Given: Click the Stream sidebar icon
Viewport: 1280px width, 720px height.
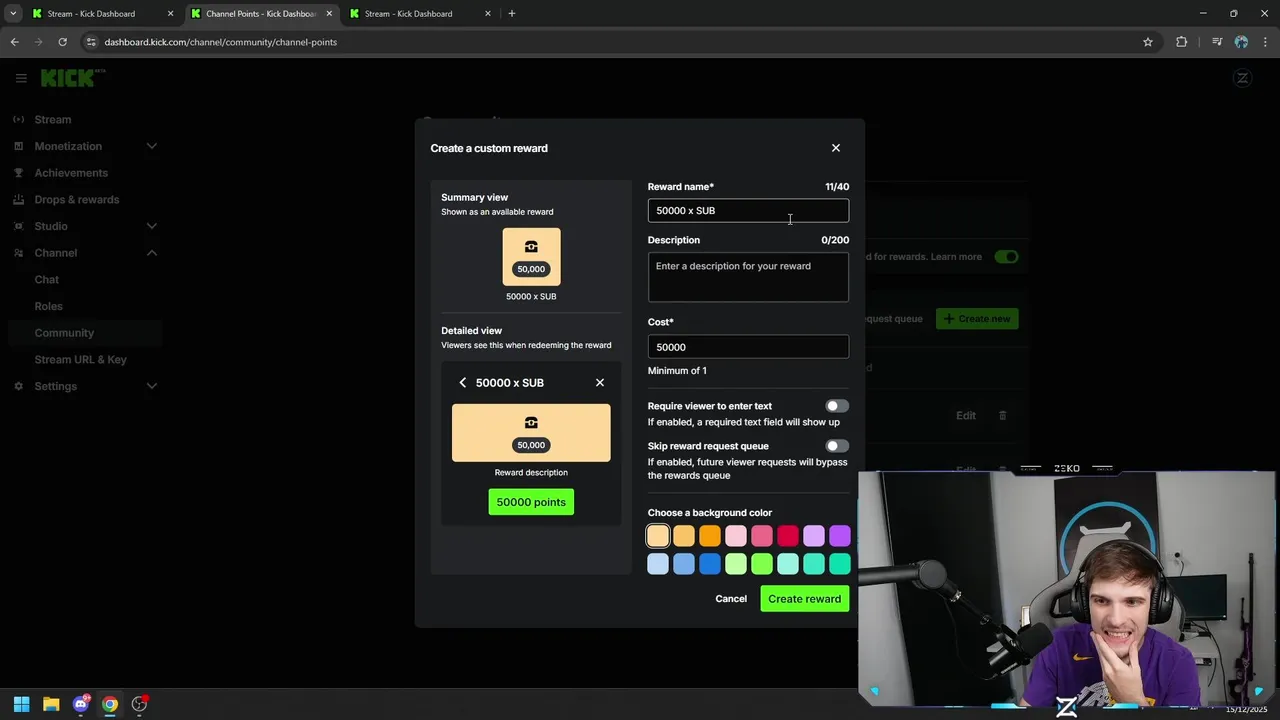Looking at the screenshot, I should 18,120.
